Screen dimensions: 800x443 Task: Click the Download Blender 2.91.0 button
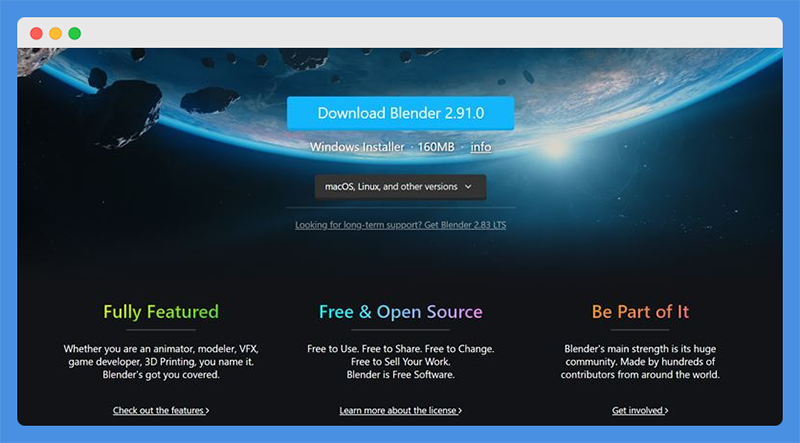[401, 113]
